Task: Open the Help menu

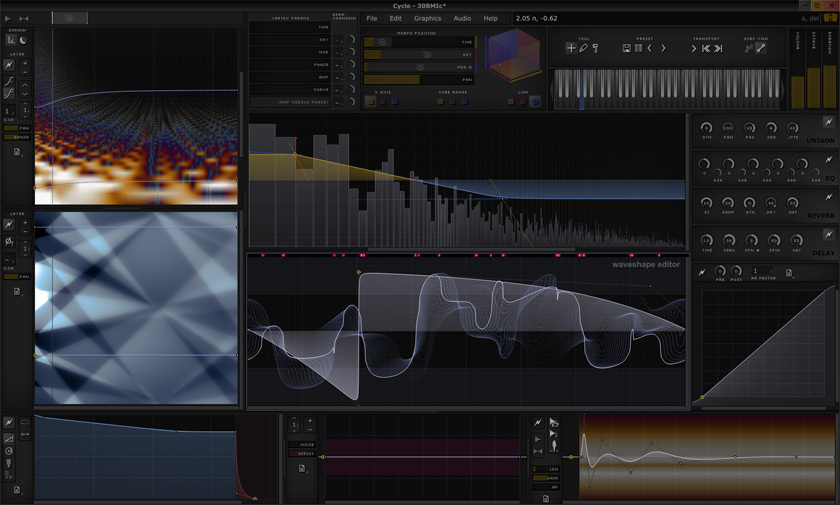Action: tap(491, 18)
